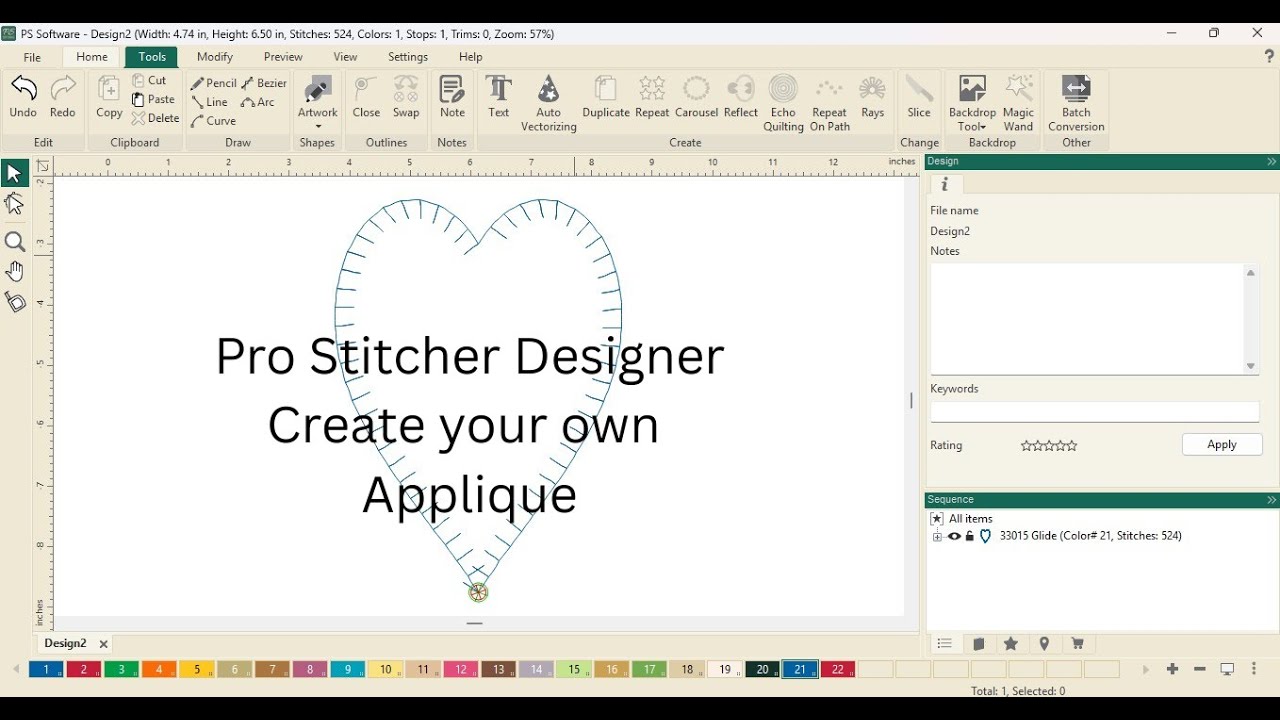
Task: Click the Repeat tool
Action: pyautogui.click(x=652, y=97)
